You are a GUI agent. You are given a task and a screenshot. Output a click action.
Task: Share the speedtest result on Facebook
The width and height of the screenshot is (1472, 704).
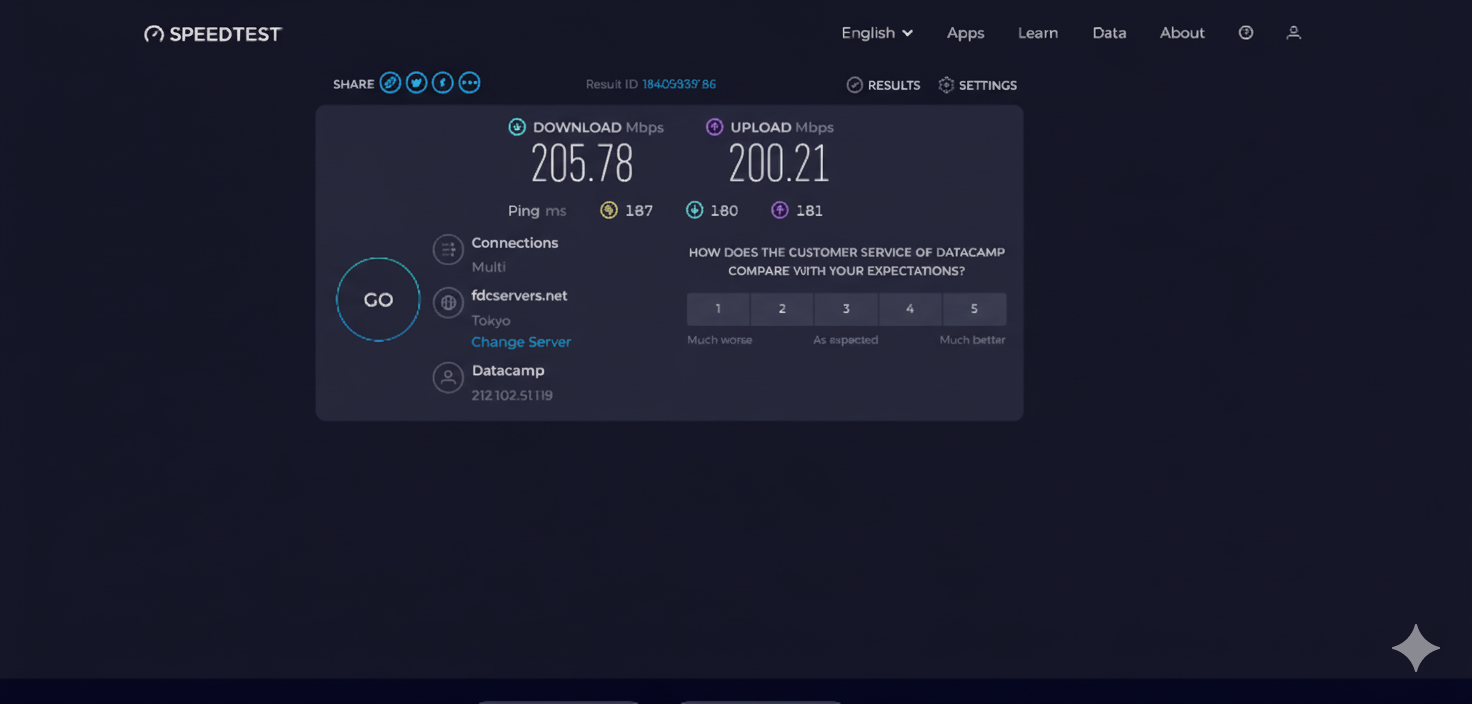[443, 83]
